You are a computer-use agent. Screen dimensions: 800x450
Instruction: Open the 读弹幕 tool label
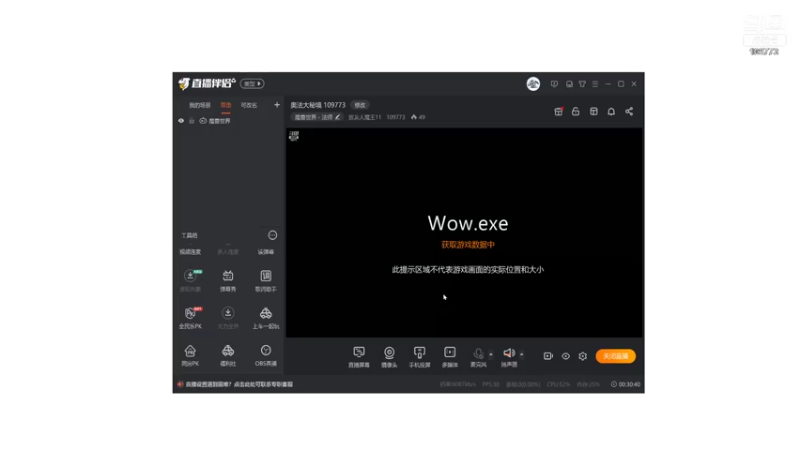(266, 252)
